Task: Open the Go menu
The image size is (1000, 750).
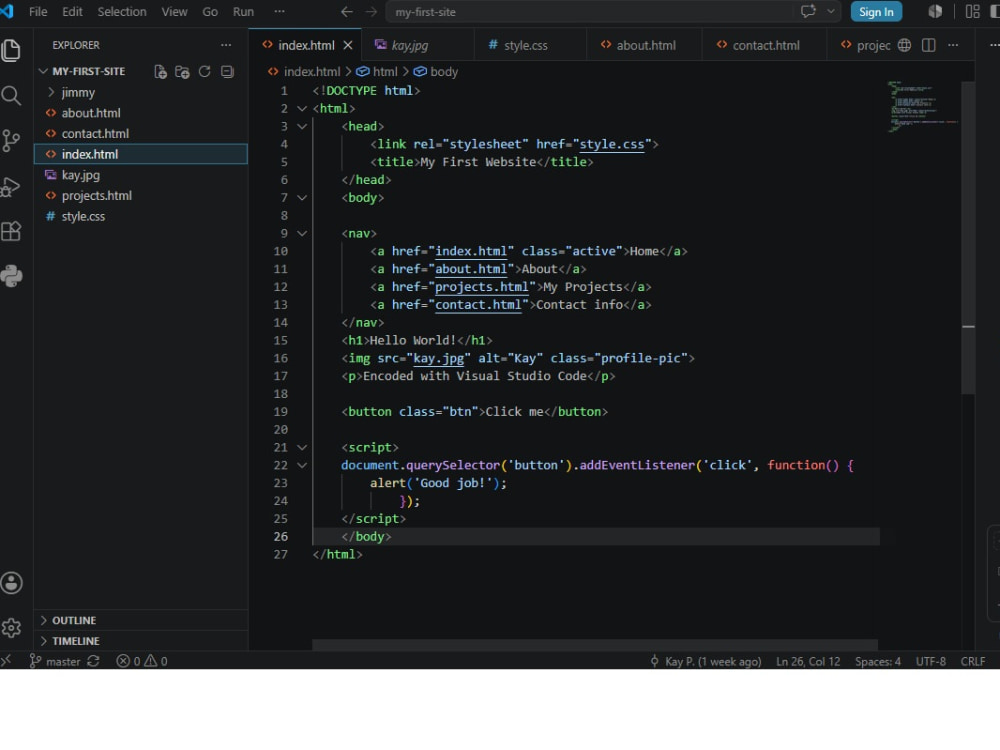Action: coord(210,11)
